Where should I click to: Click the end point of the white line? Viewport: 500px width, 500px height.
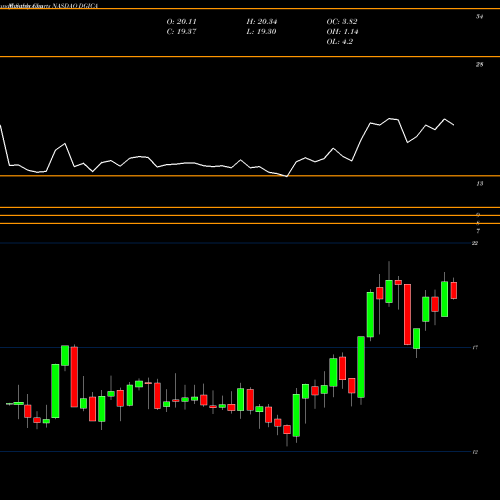pos(454,125)
